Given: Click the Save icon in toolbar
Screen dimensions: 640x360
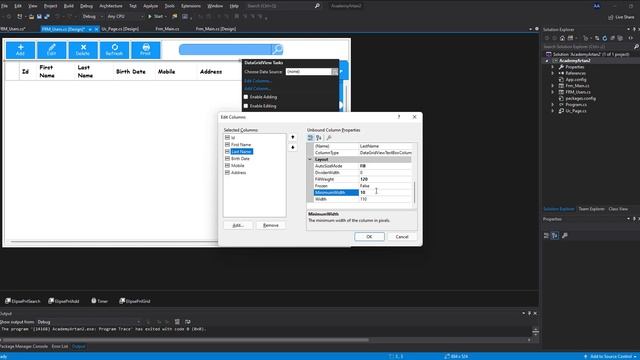Looking at the screenshot, I should tap(39, 16).
